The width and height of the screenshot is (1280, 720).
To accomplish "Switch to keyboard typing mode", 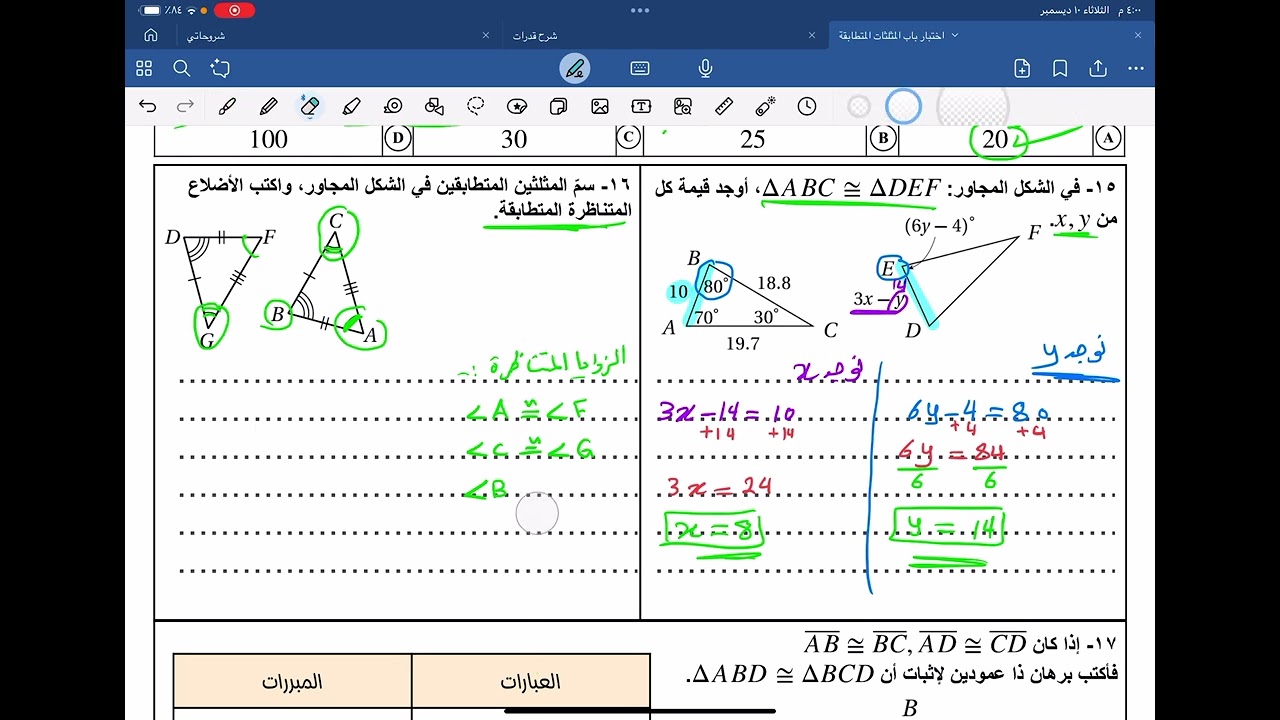I will (x=640, y=68).
